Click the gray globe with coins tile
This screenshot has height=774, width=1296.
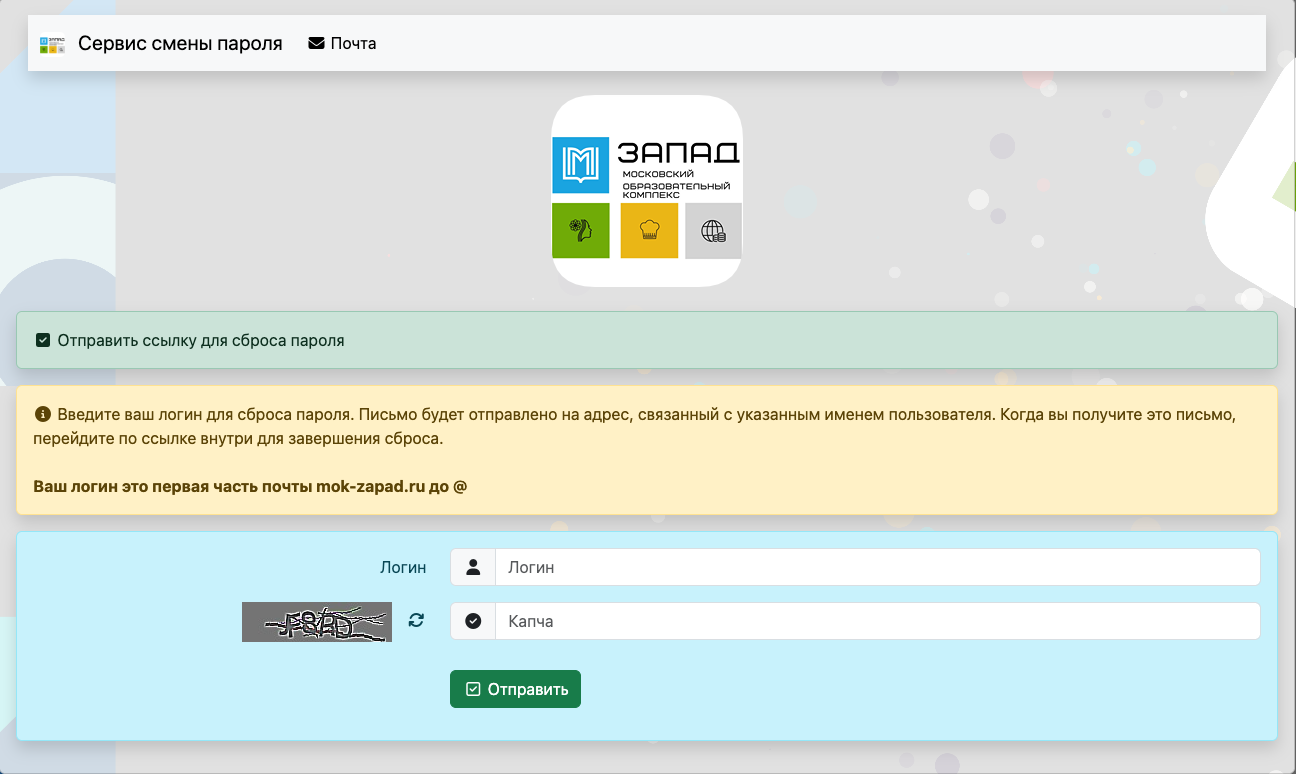714,230
